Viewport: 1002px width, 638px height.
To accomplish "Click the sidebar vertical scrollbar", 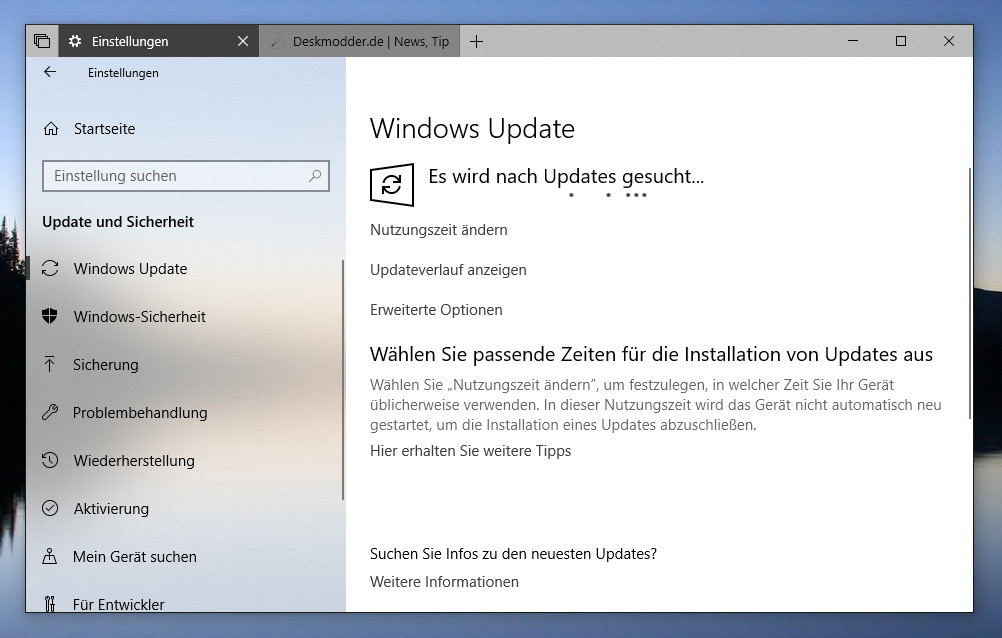I will point(343,380).
